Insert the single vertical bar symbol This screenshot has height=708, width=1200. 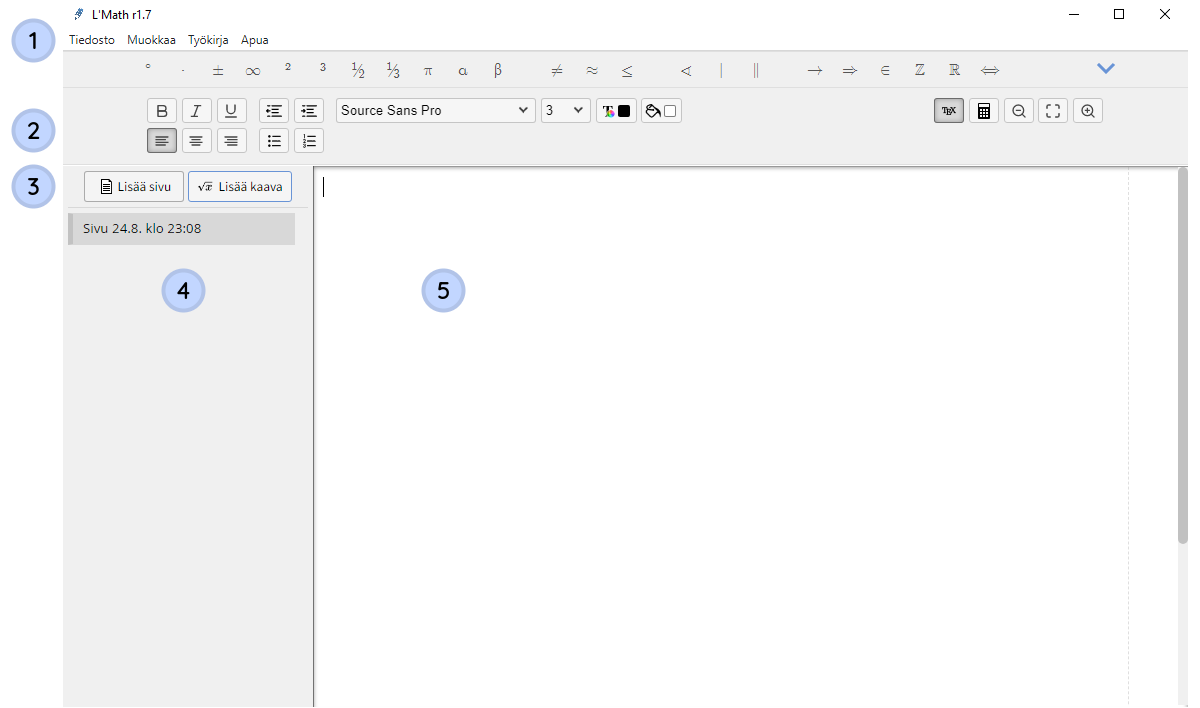coord(721,70)
